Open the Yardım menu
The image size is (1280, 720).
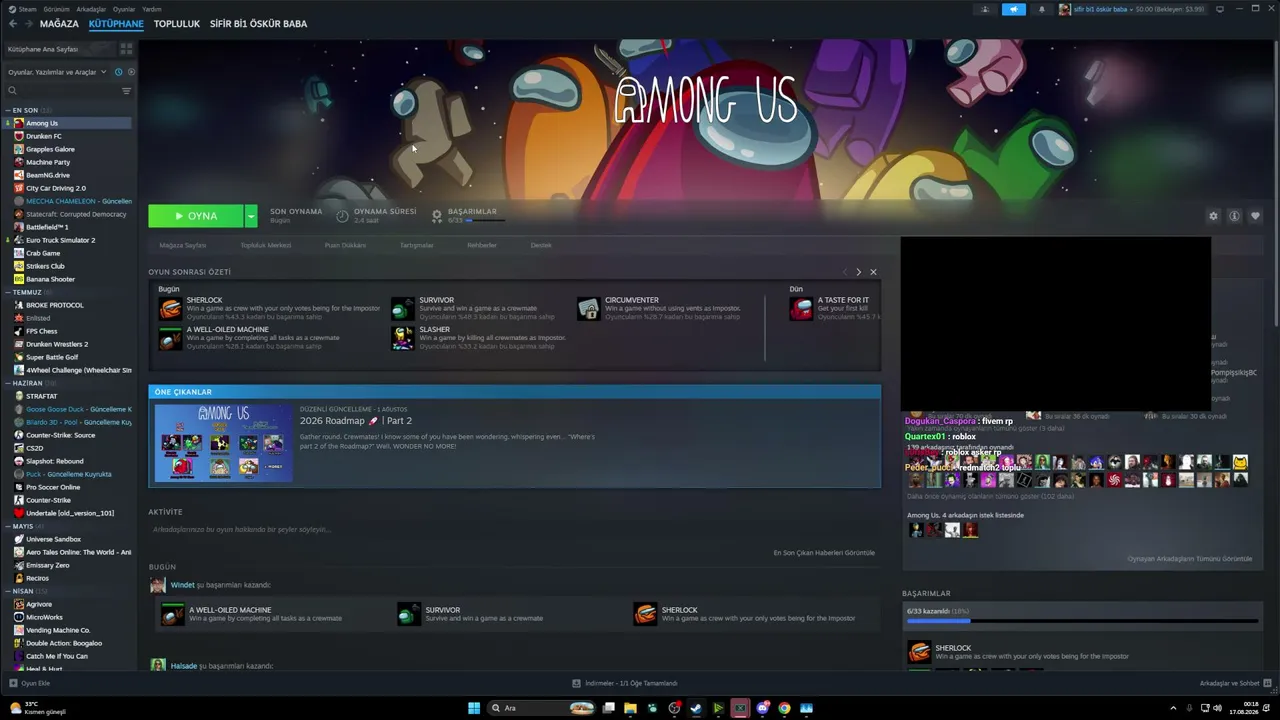[152, 9]
